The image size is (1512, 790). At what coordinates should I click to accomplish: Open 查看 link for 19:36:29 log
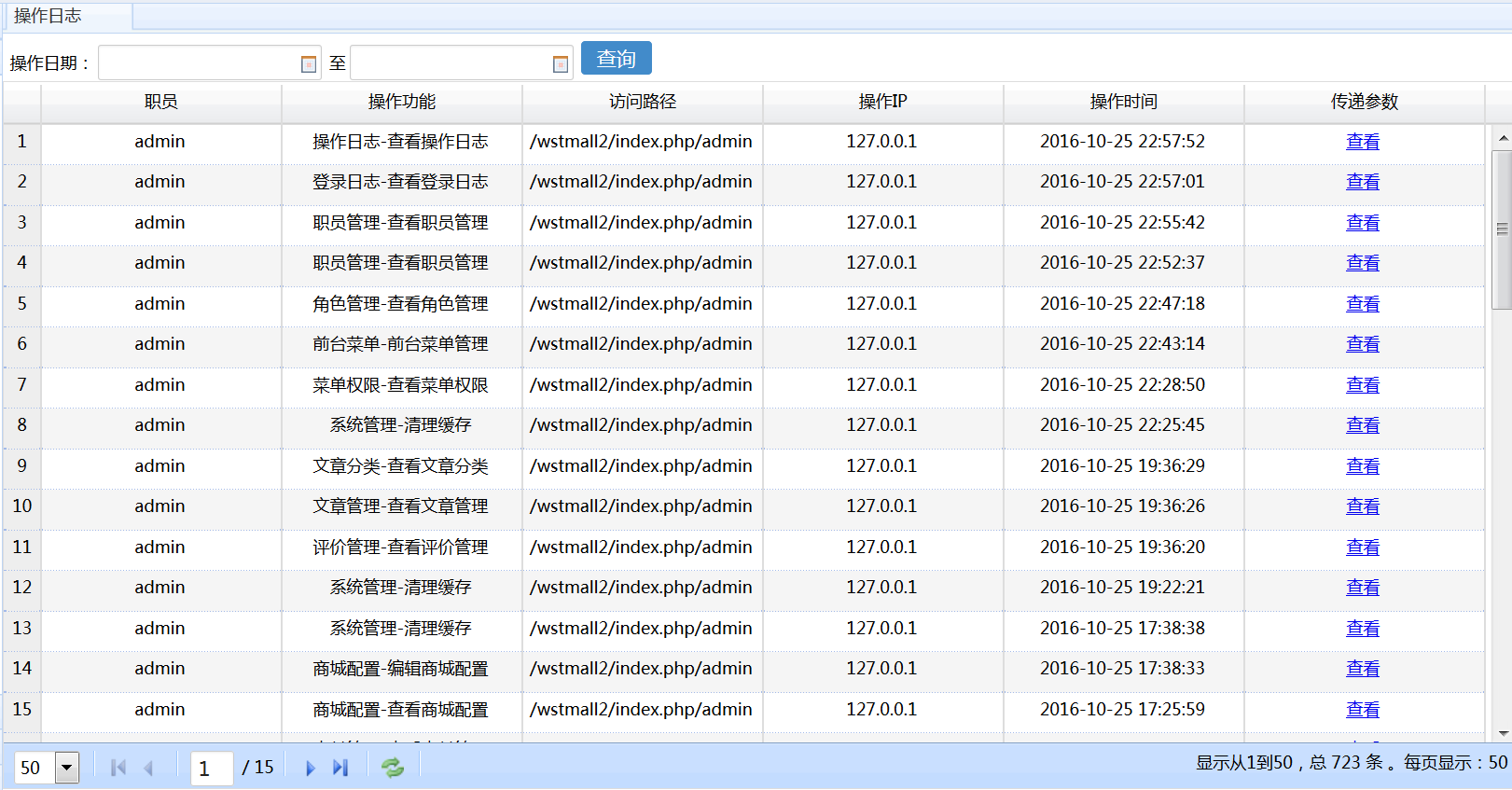1363,466
